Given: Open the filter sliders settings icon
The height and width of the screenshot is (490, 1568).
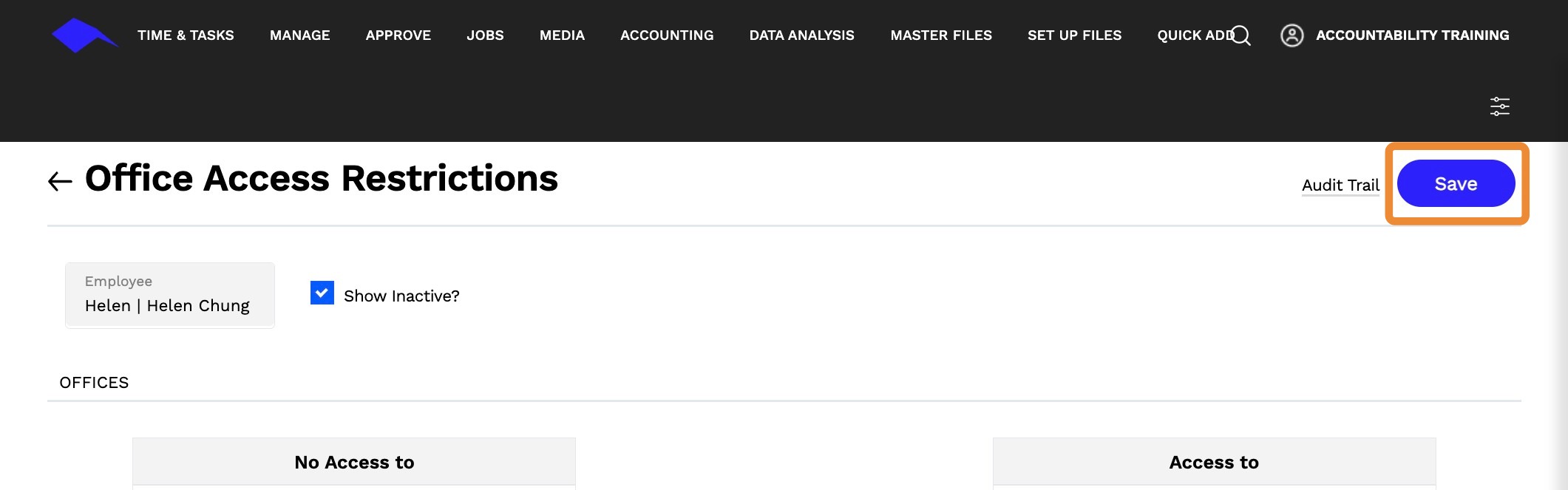Looking at the screenshot, I should [x=1499, y=106].
